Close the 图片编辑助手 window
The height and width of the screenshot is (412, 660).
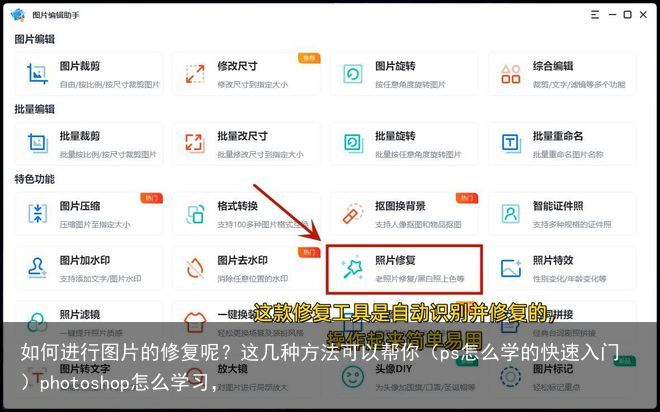pyautogui.click(x=643, y=15)
